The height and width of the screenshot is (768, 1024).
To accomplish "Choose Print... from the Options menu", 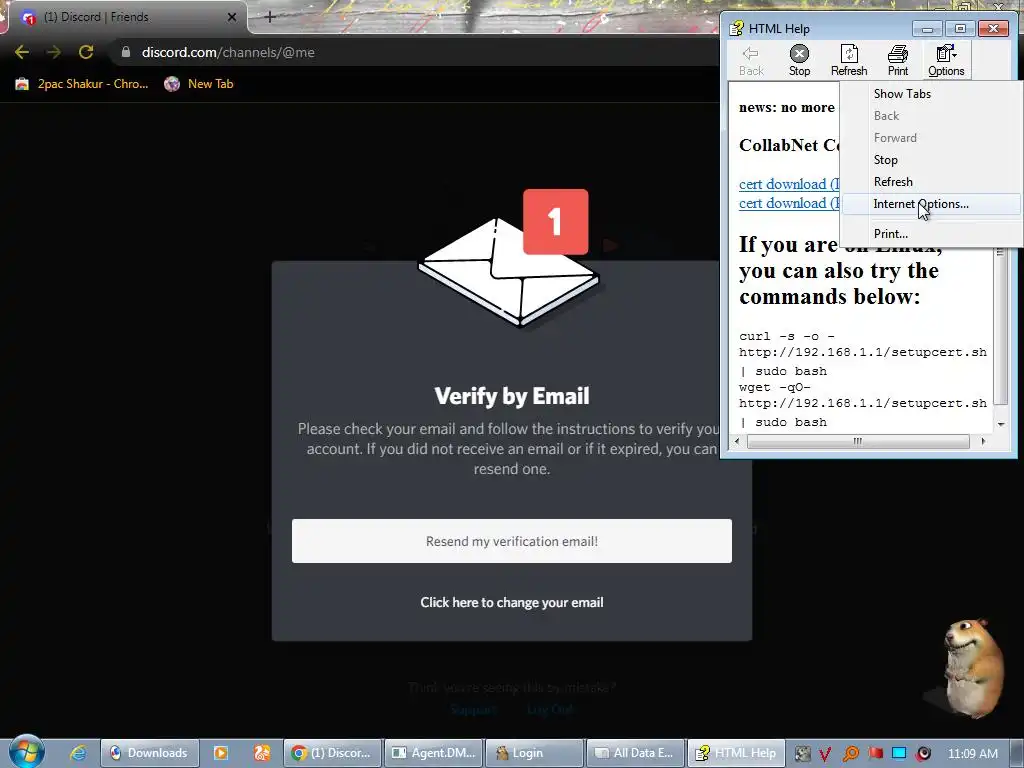I will (891, 234).
